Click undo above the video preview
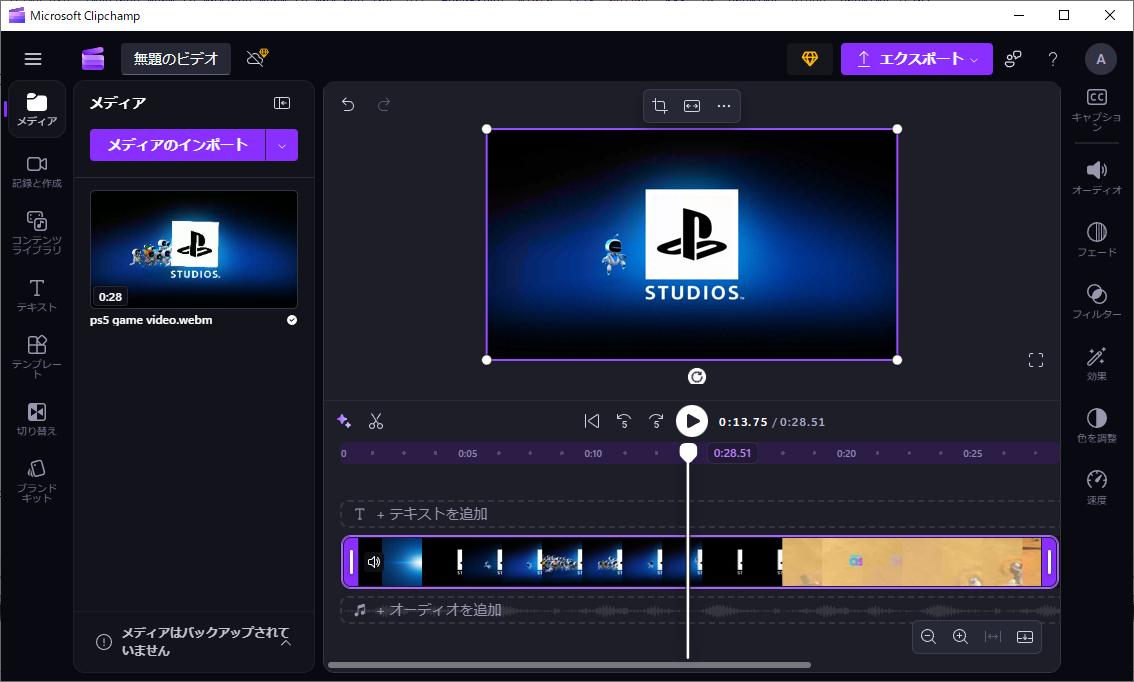 coord(347,104)
